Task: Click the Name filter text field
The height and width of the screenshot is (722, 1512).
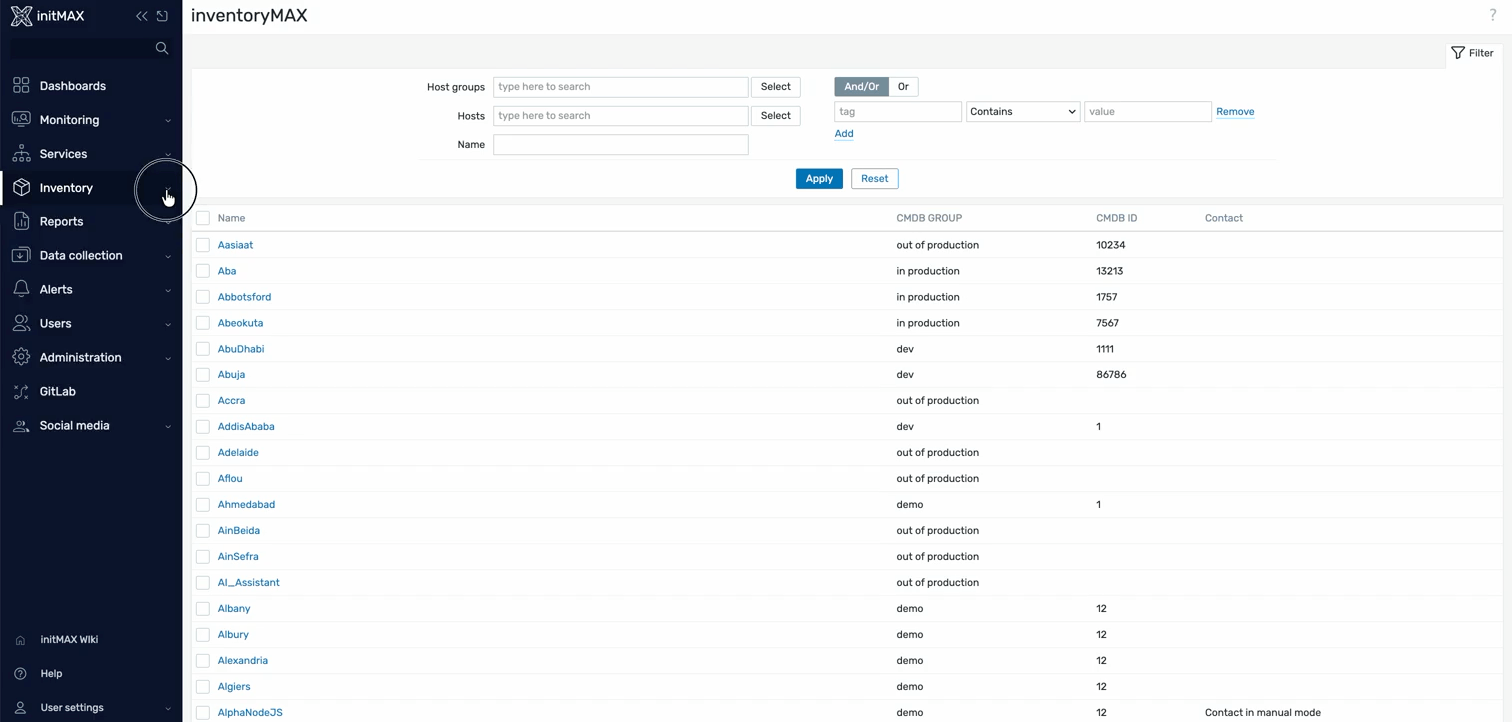Action: click(620, 145)
